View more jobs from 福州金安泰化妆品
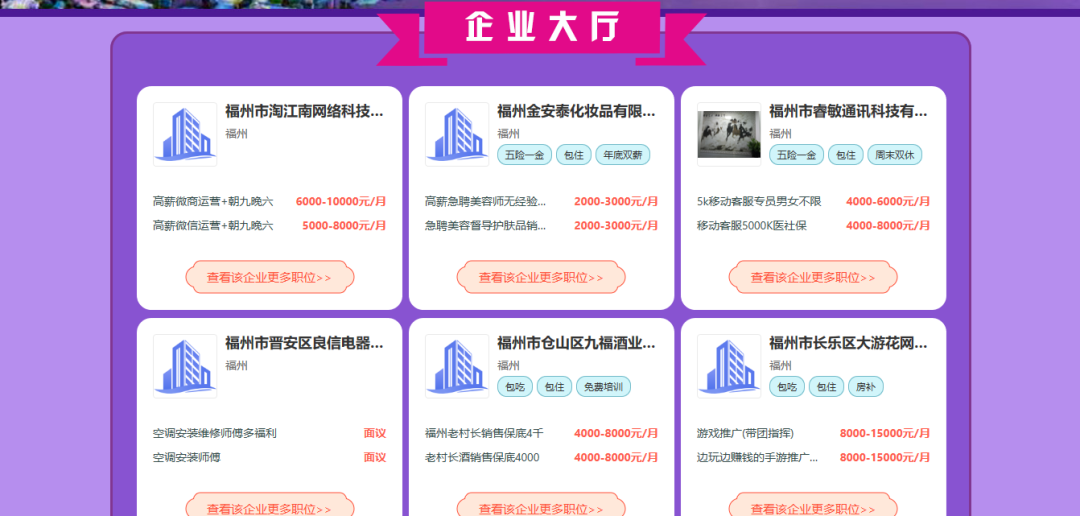Image resolution: width=1080 pixels, height=516 pixels. pyautogui.click(x=541, y=277)
